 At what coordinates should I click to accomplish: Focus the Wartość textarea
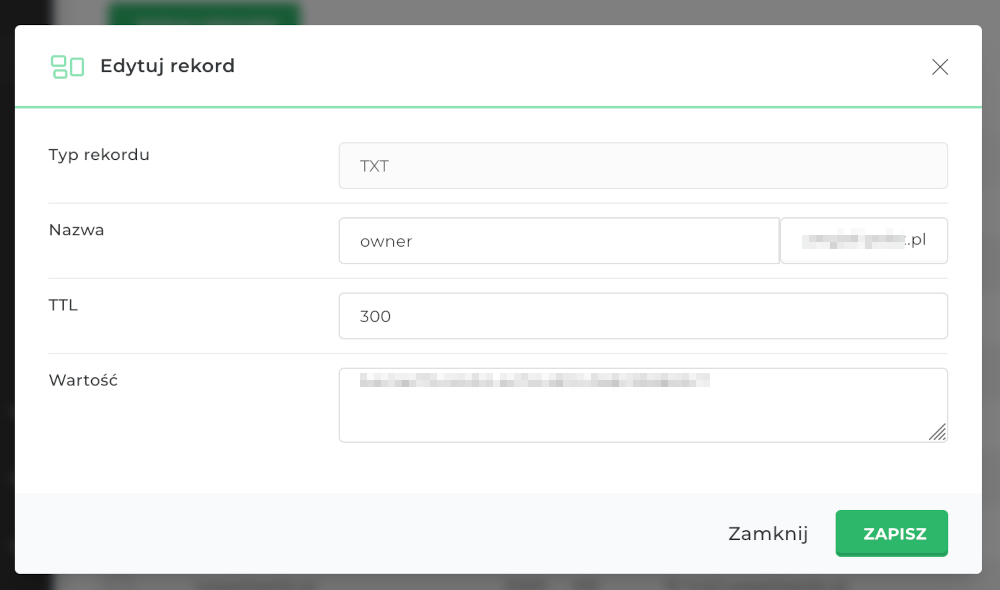coord(643,404)
